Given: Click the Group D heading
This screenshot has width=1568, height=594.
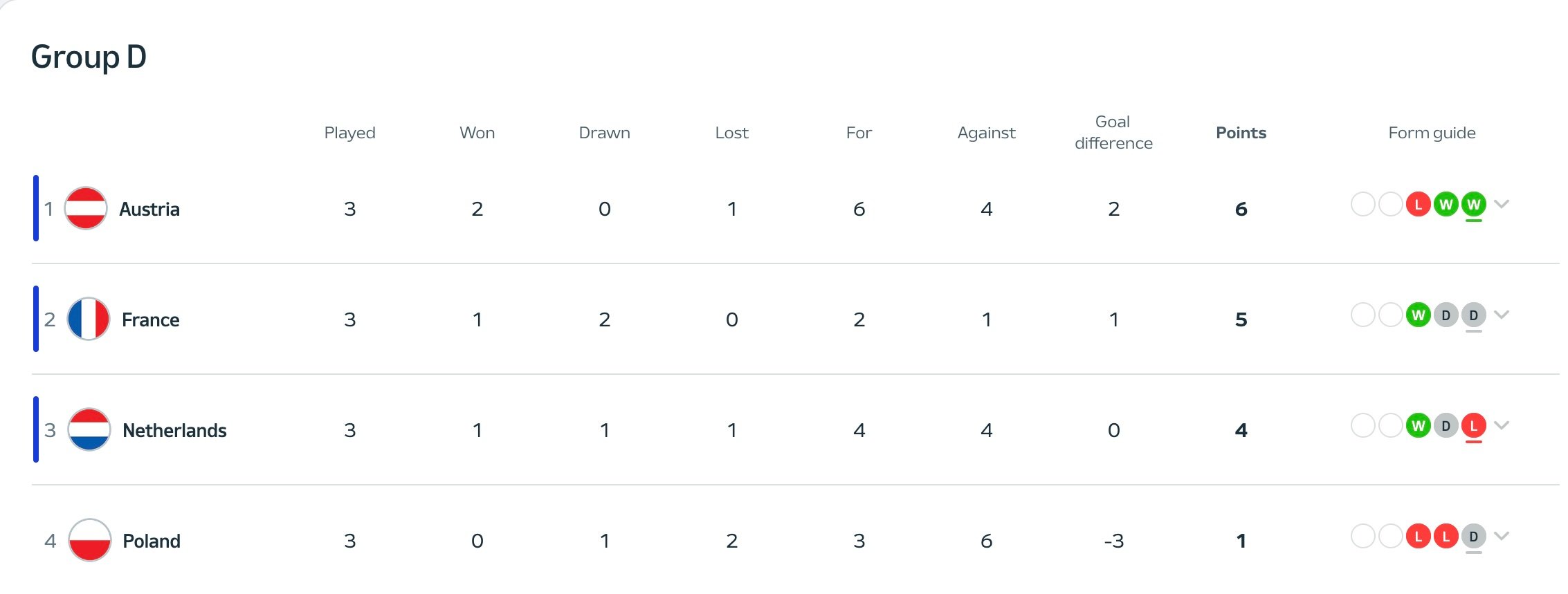Looking at the screenshot, I should coord(89,57).
